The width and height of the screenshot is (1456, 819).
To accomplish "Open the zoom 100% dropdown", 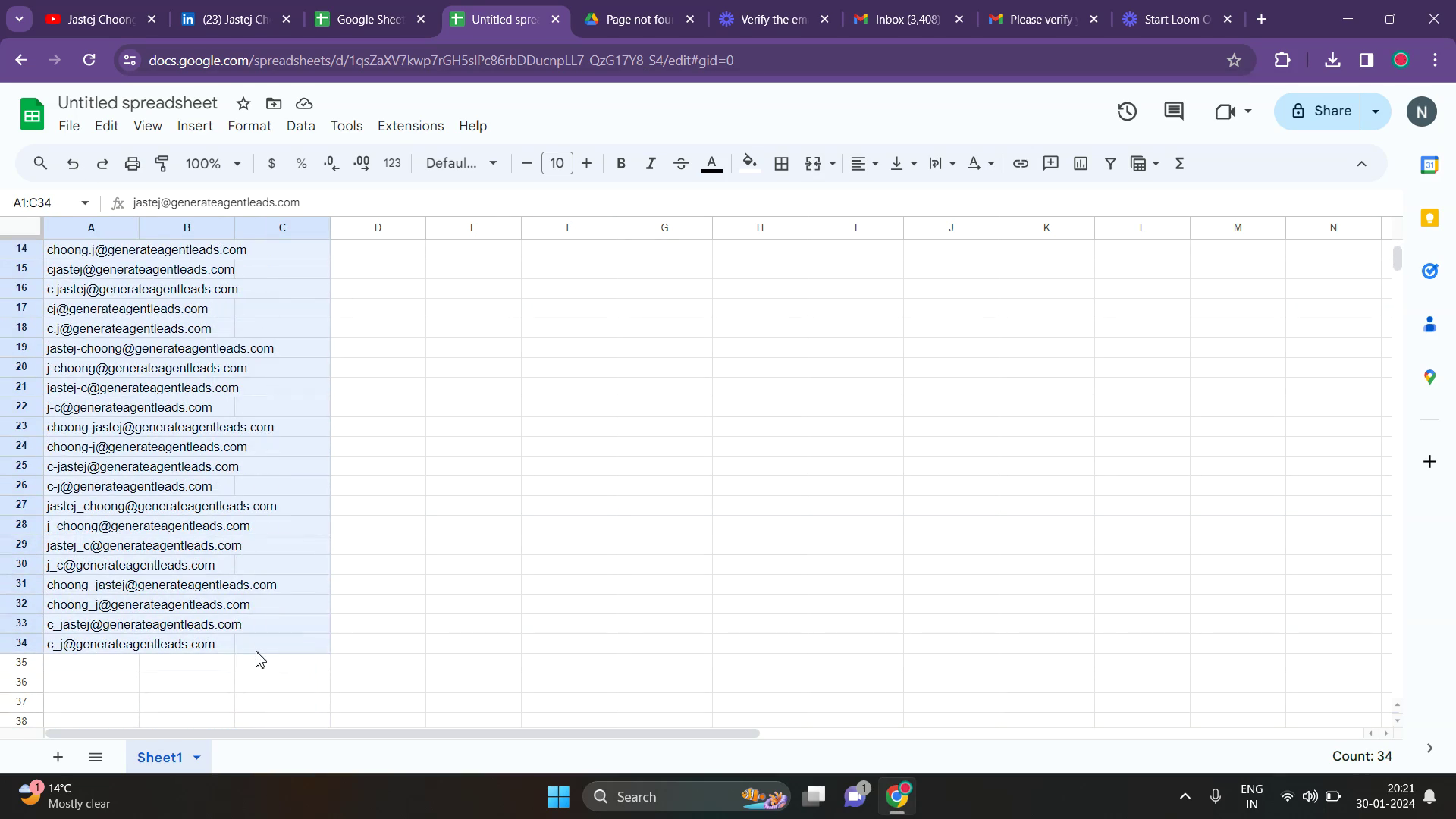I will coord(213,163).
